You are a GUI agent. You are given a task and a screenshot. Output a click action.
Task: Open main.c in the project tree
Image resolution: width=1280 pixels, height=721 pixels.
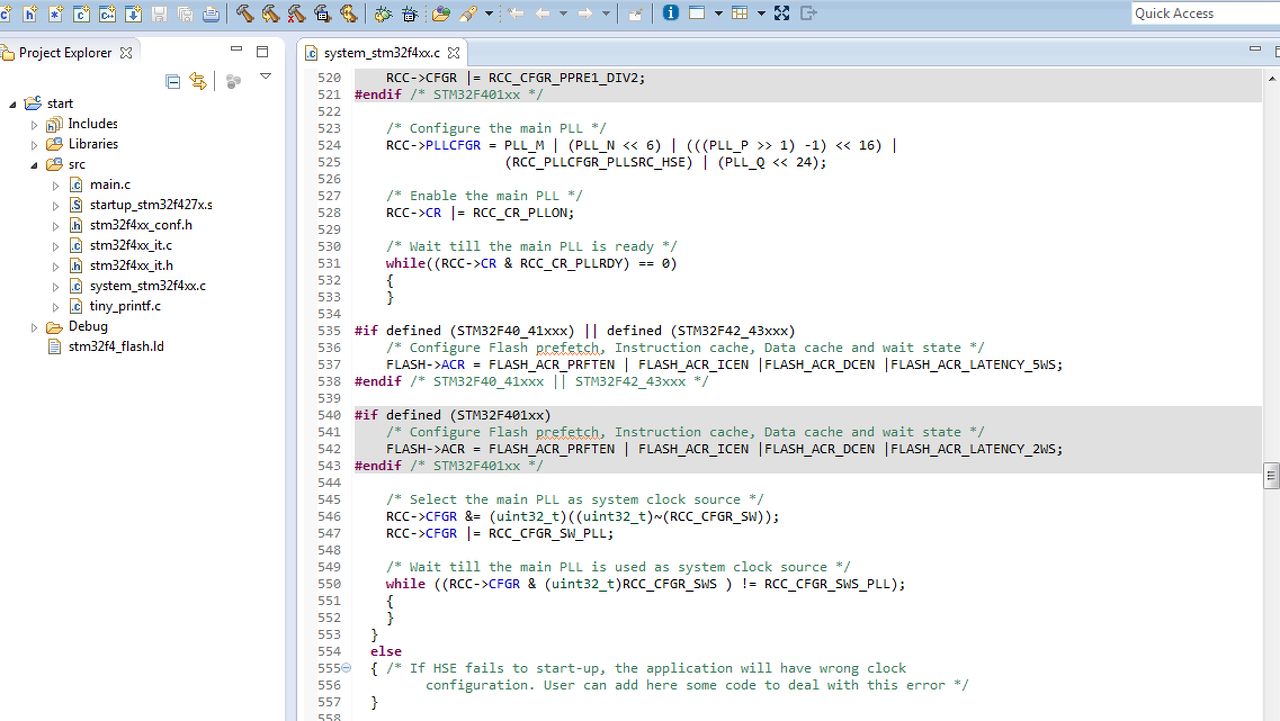[x=110, y=184]
